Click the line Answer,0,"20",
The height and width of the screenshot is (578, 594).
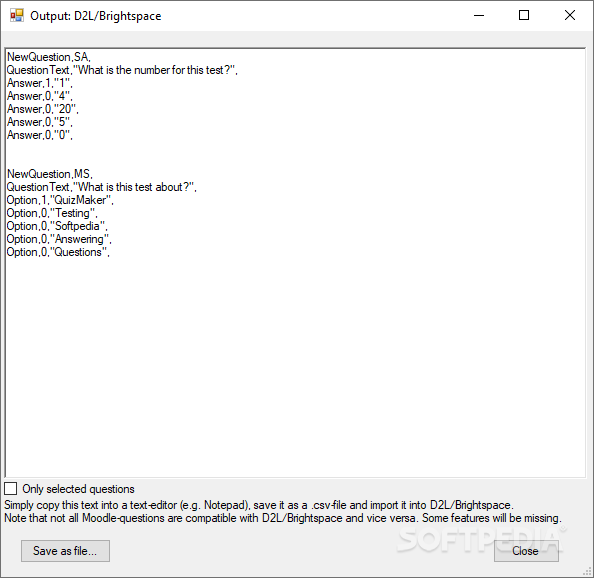click(43, 109)
